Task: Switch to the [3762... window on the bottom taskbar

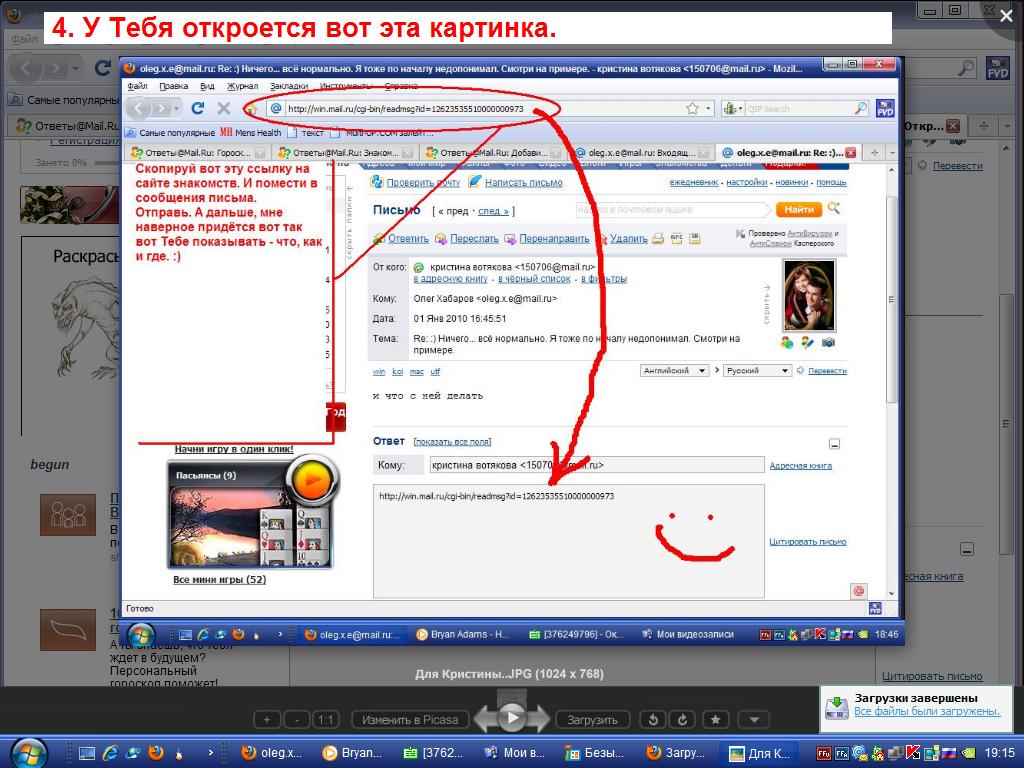Action: pos(434,753)
